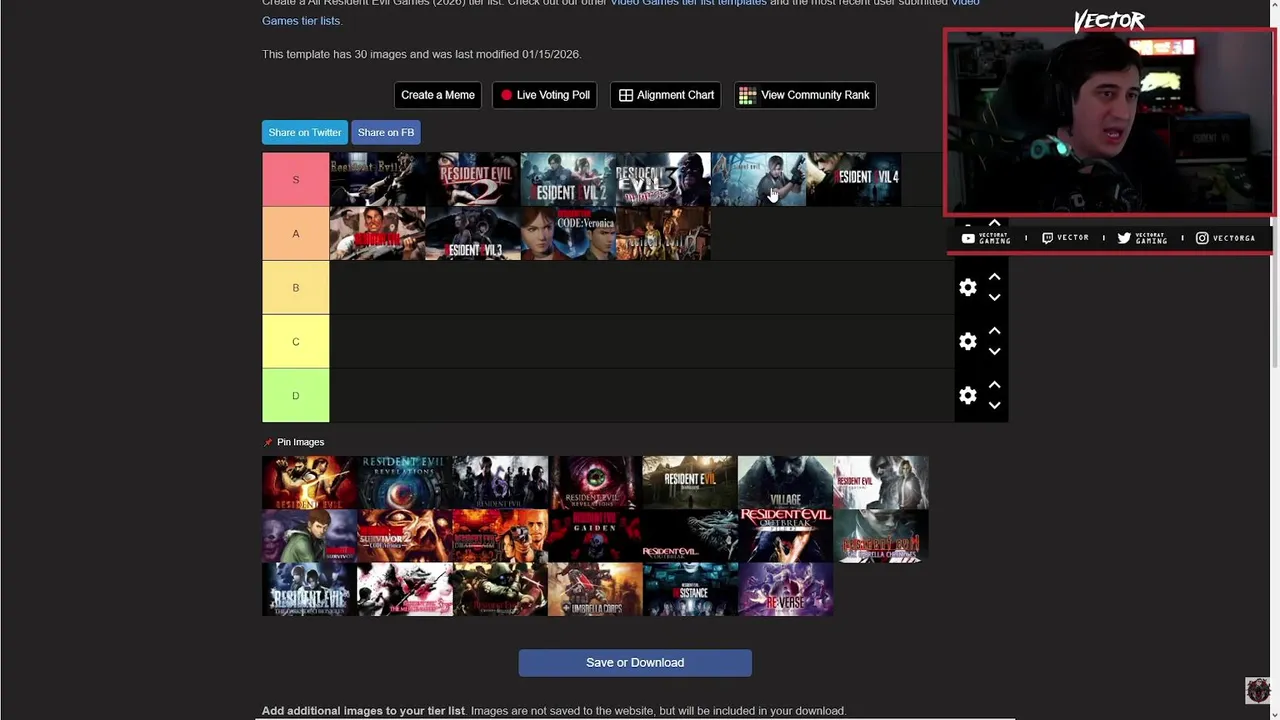Share on FB button
The width and height of the screenshot is (1280, 720).
click(386, 132)
